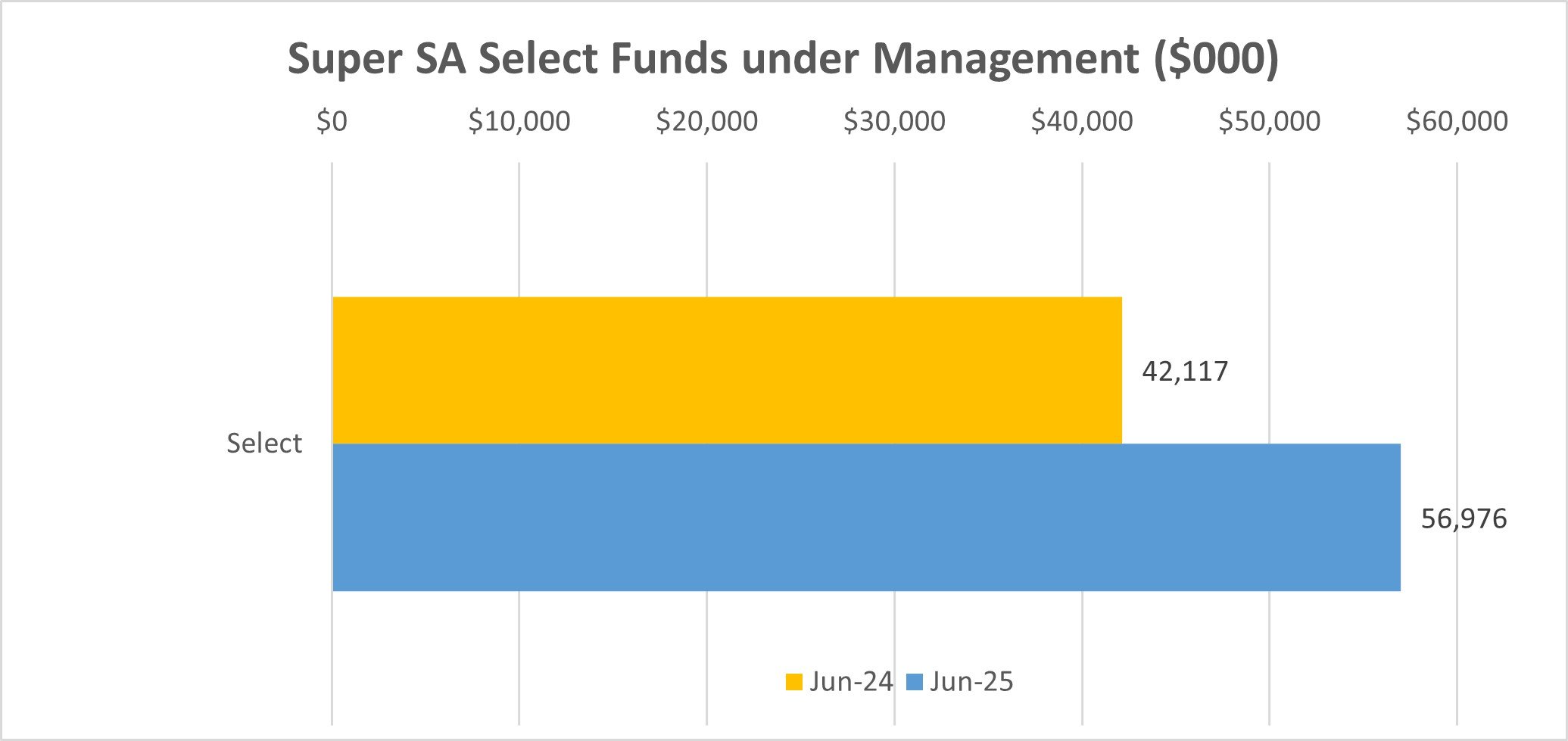
Task: Select the $20,000 axis label
Action: (x=706, y=121)
